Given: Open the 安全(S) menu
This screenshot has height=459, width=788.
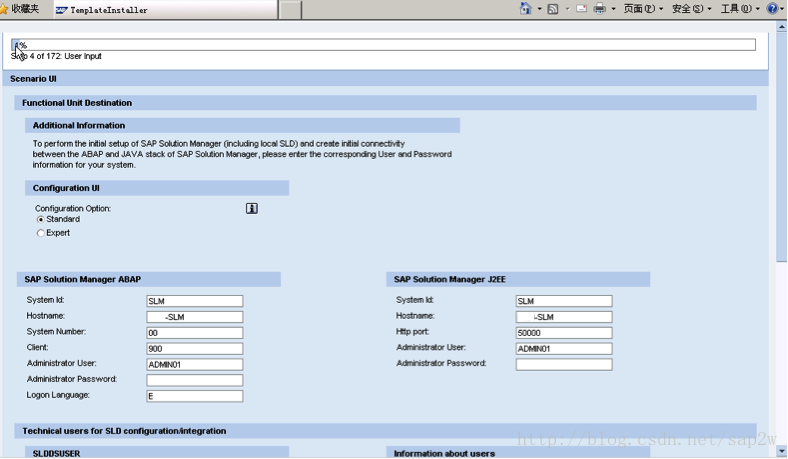Looking at the screenshot, I should 692,9.
